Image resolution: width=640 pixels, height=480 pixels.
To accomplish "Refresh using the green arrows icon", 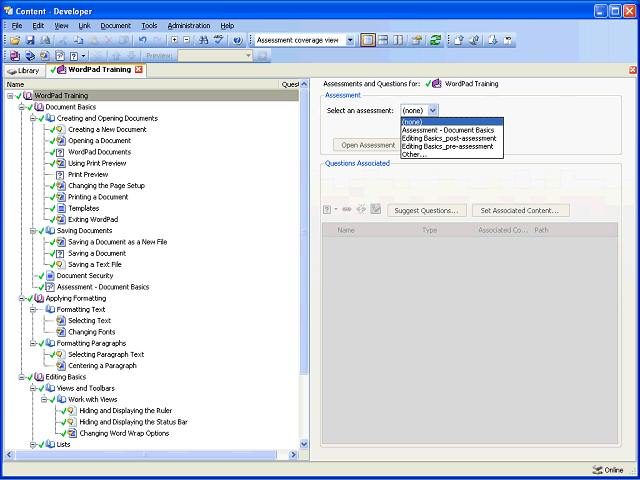I will tap(436, 40).
